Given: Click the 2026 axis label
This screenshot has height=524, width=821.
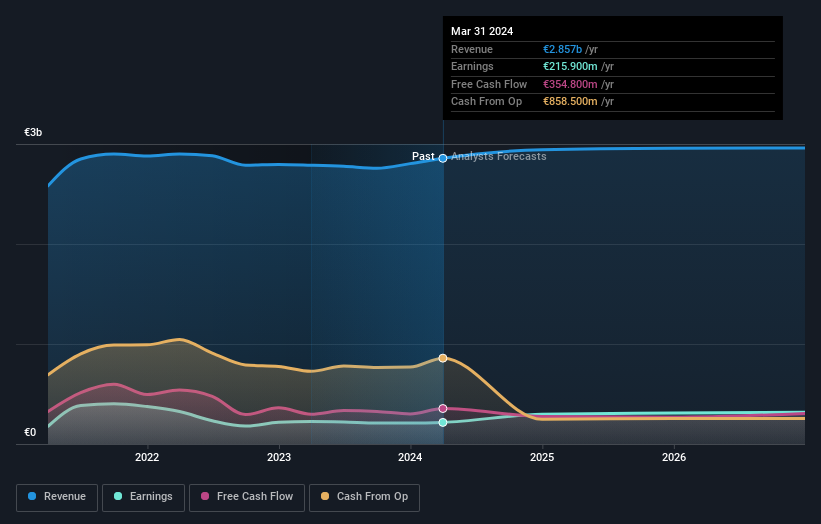Looking at the screenshot, I should point(674,458).
